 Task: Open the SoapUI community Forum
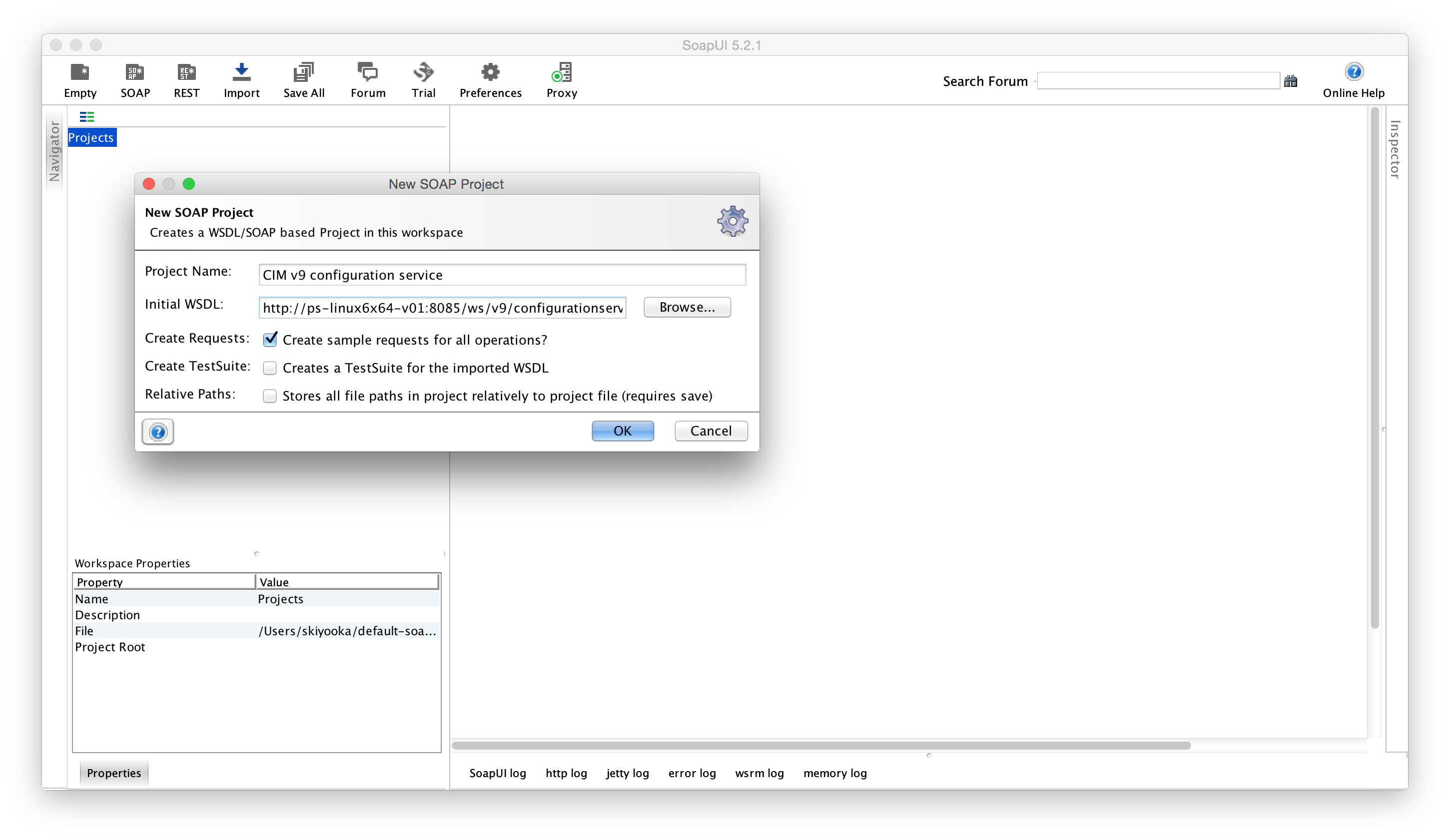(x=368, y=80)
